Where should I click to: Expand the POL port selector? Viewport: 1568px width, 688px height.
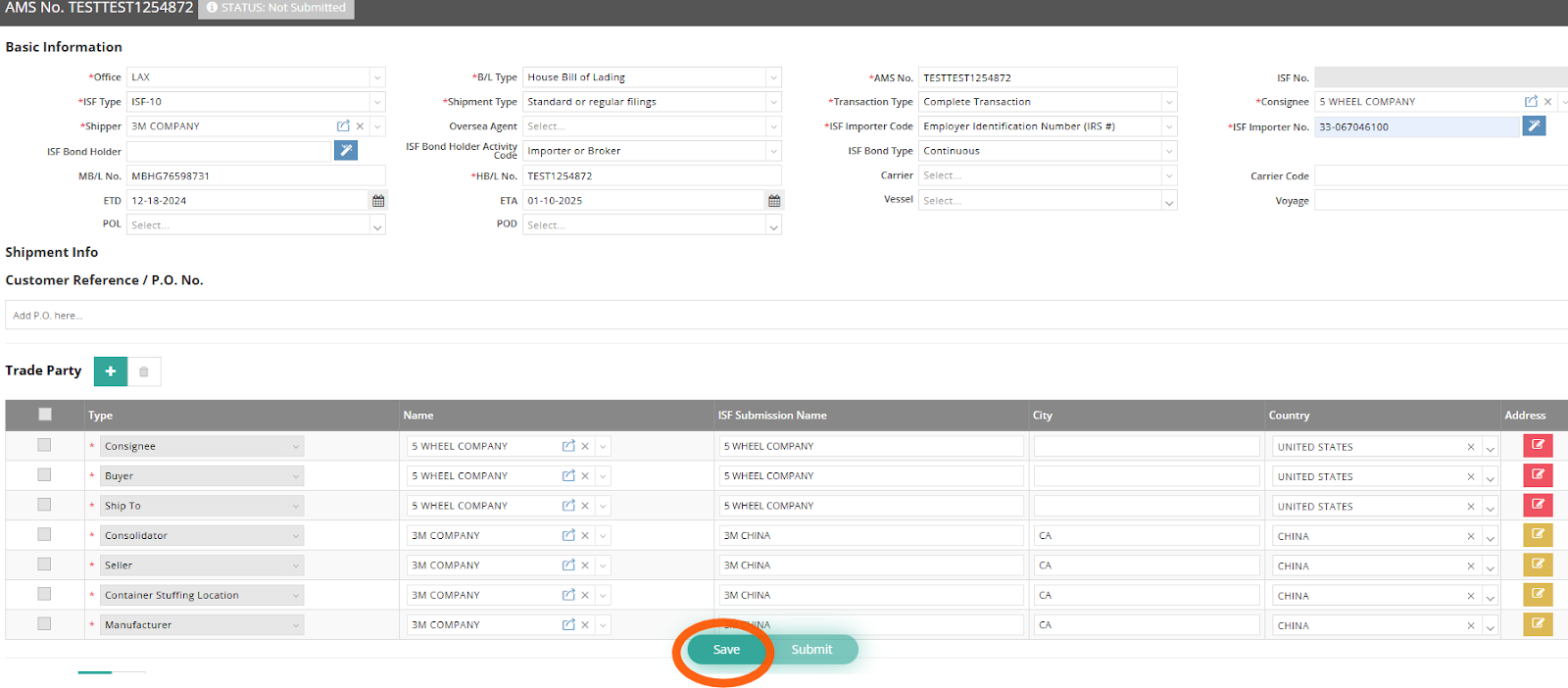pyautogui.click(x=377, y=225)
